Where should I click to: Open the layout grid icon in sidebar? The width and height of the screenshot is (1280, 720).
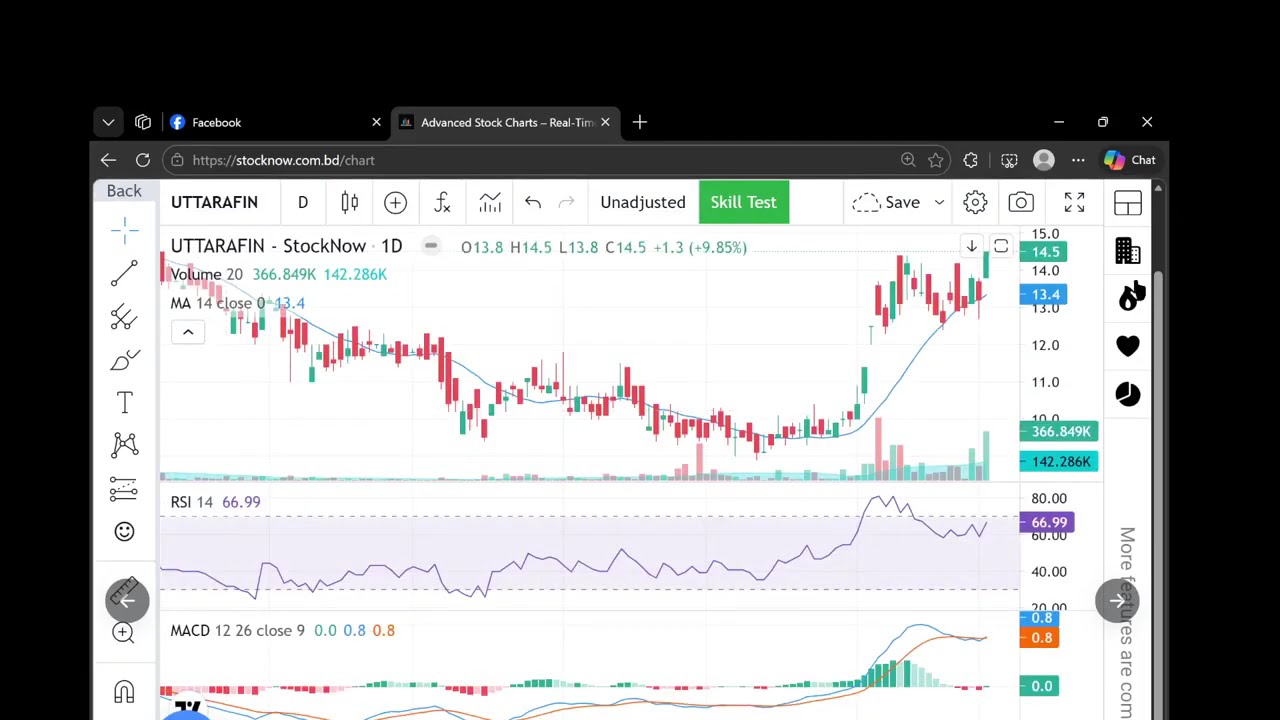tap(1128, 203)
